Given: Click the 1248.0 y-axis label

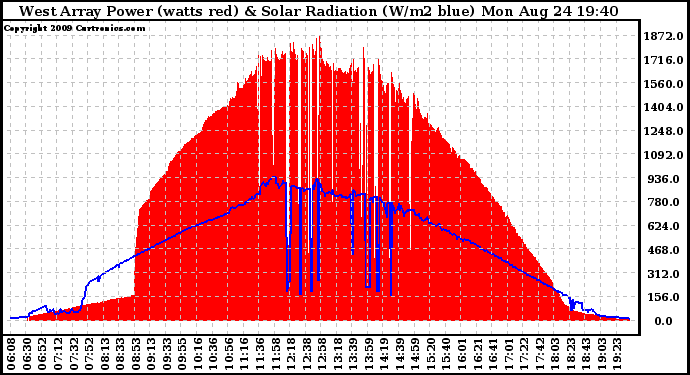Looking at the screenshot, I should pos(663,131).
